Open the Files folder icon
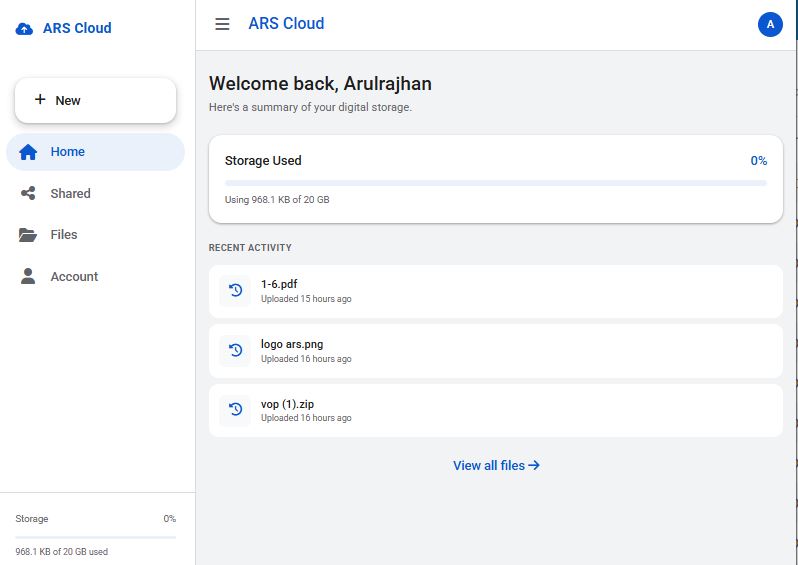 click(x=28, y=235)
